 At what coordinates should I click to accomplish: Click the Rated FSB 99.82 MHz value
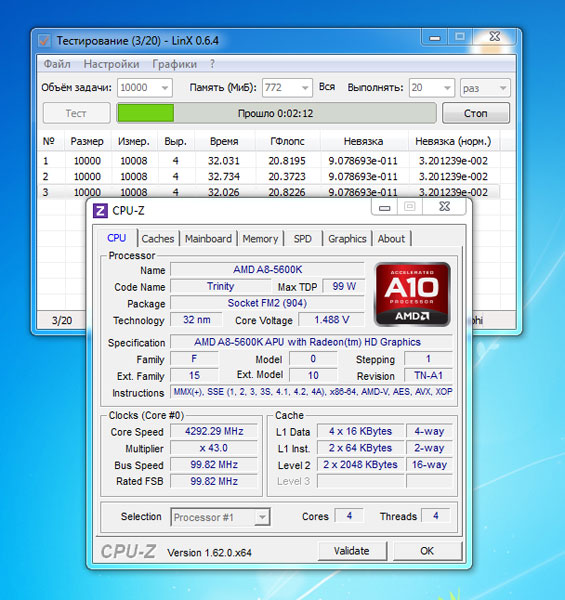coord(214,481)
